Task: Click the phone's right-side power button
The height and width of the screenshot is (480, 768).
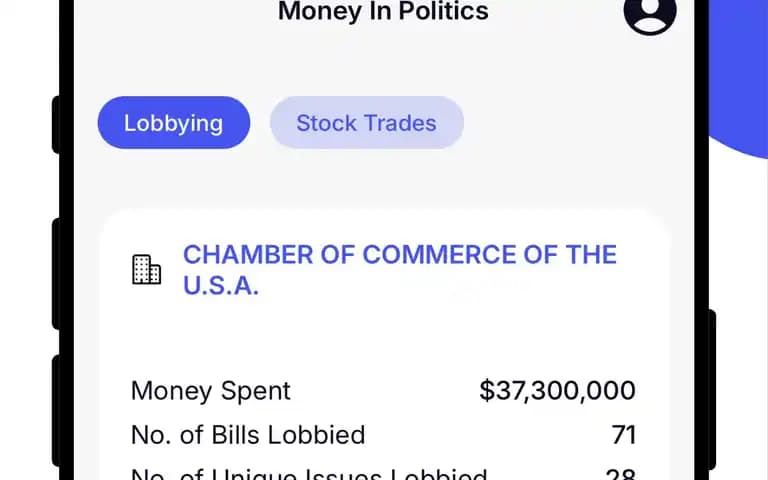Action: click(x=713, y=389)
